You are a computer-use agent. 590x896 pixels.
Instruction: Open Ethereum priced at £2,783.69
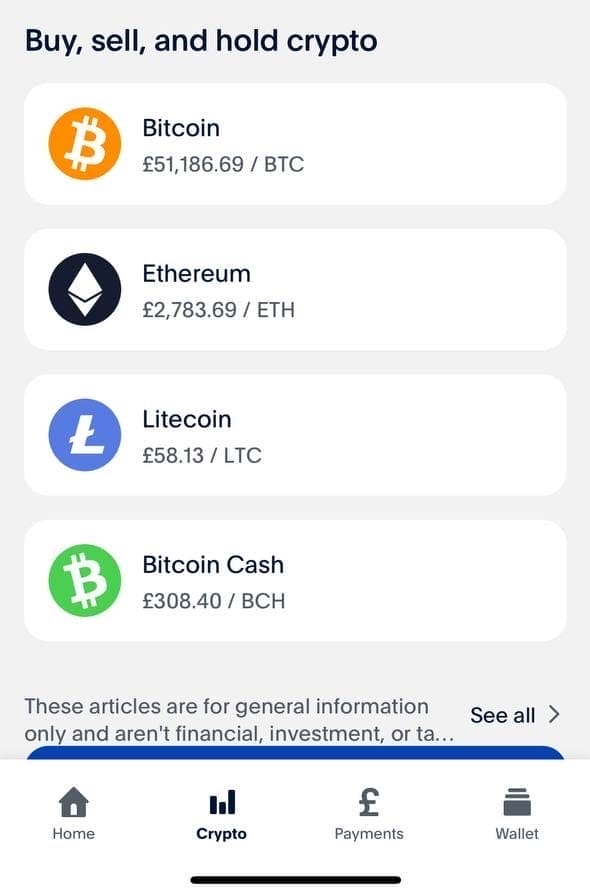(x=295, y=289)
